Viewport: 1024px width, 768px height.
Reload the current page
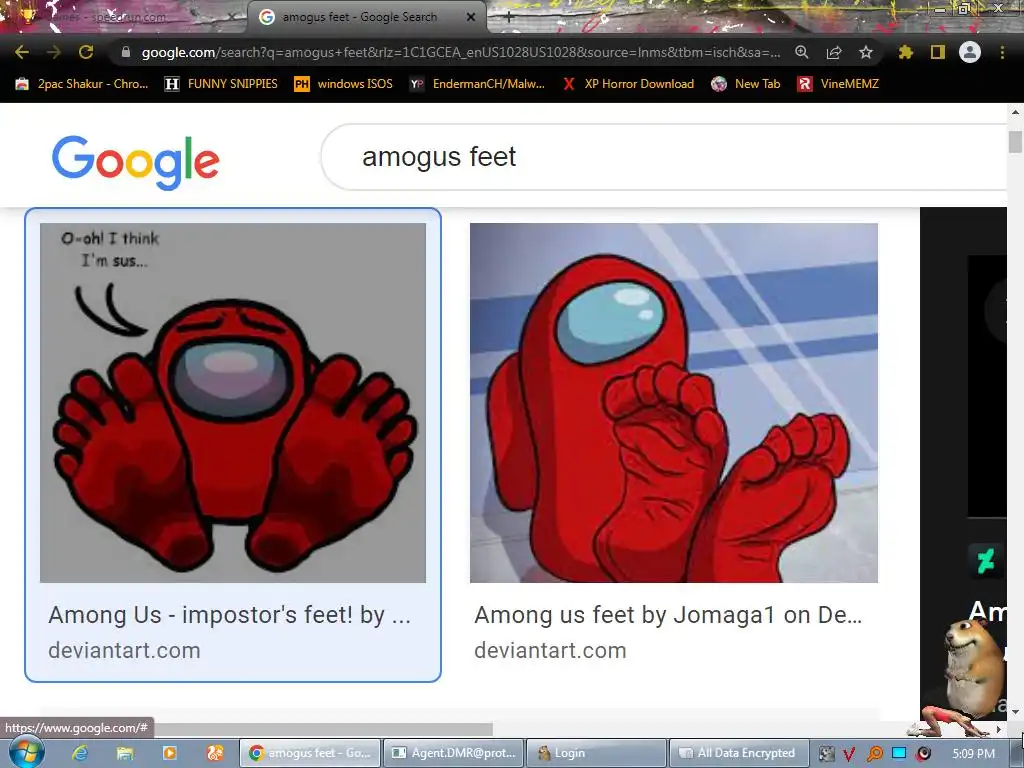pos(86,52)
